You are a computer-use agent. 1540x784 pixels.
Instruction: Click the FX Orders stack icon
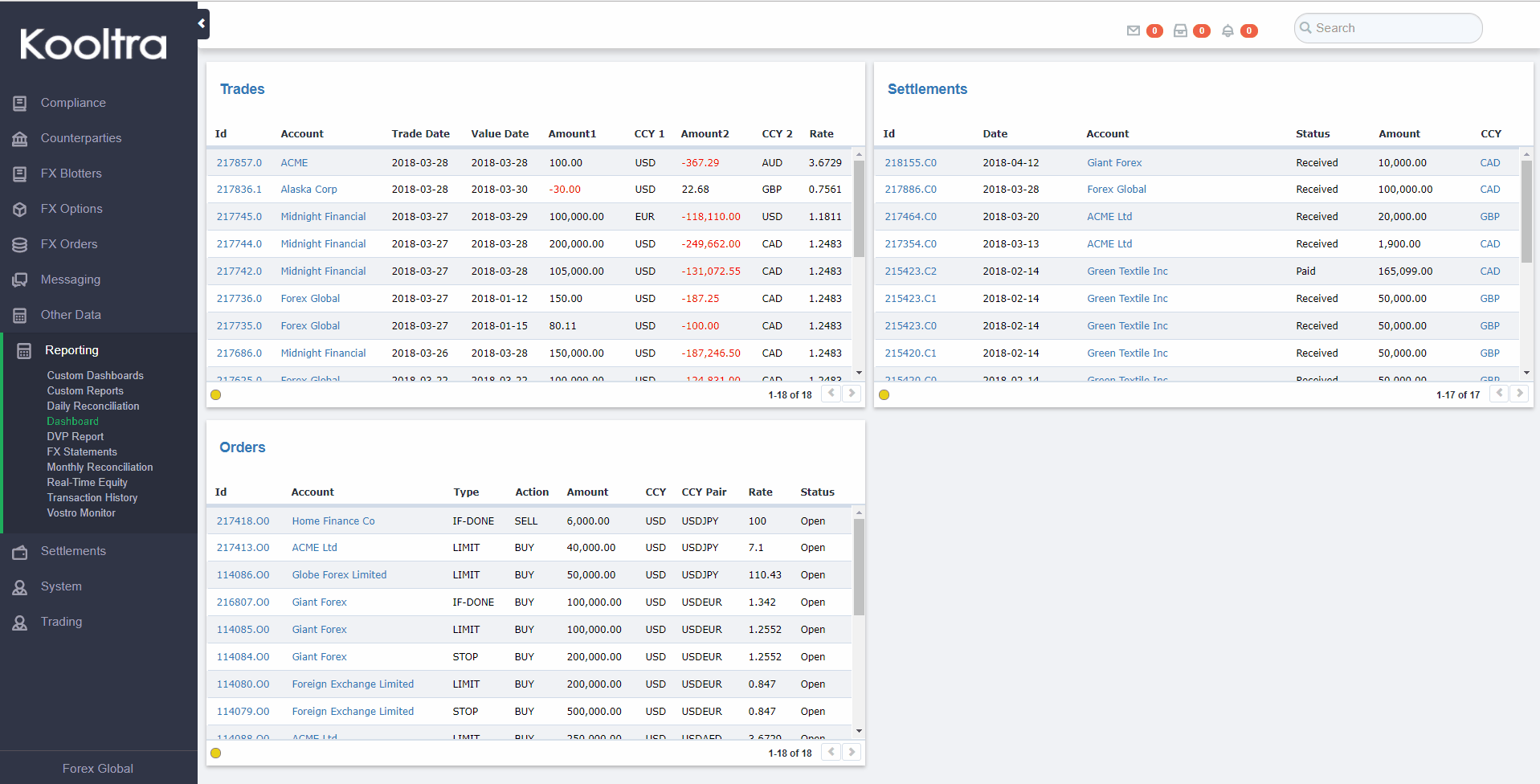point(20,244)
